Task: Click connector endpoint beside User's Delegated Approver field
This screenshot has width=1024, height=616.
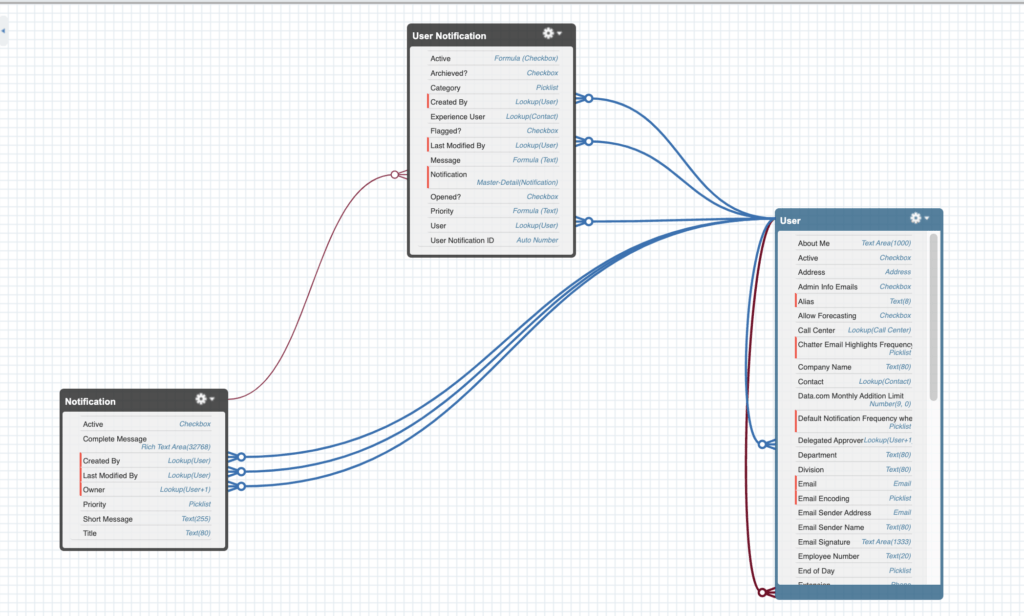Action: [763, 444]
